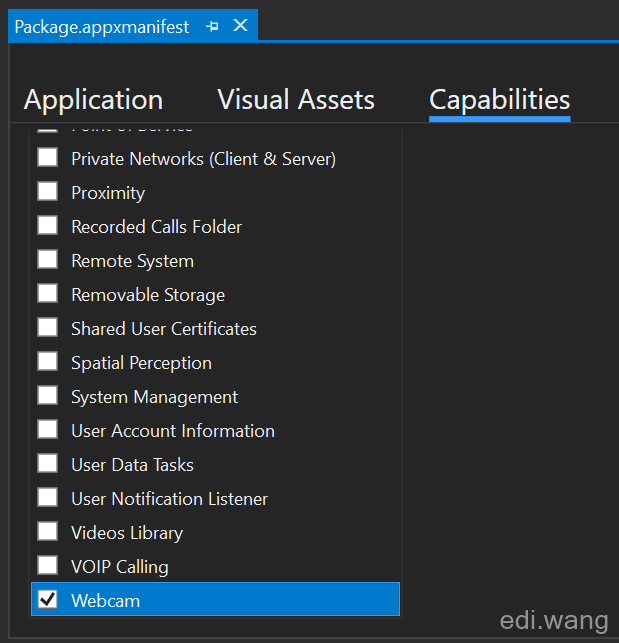
Task: Select the Package.appxmanifest document tab title
Action: [102, 27]
